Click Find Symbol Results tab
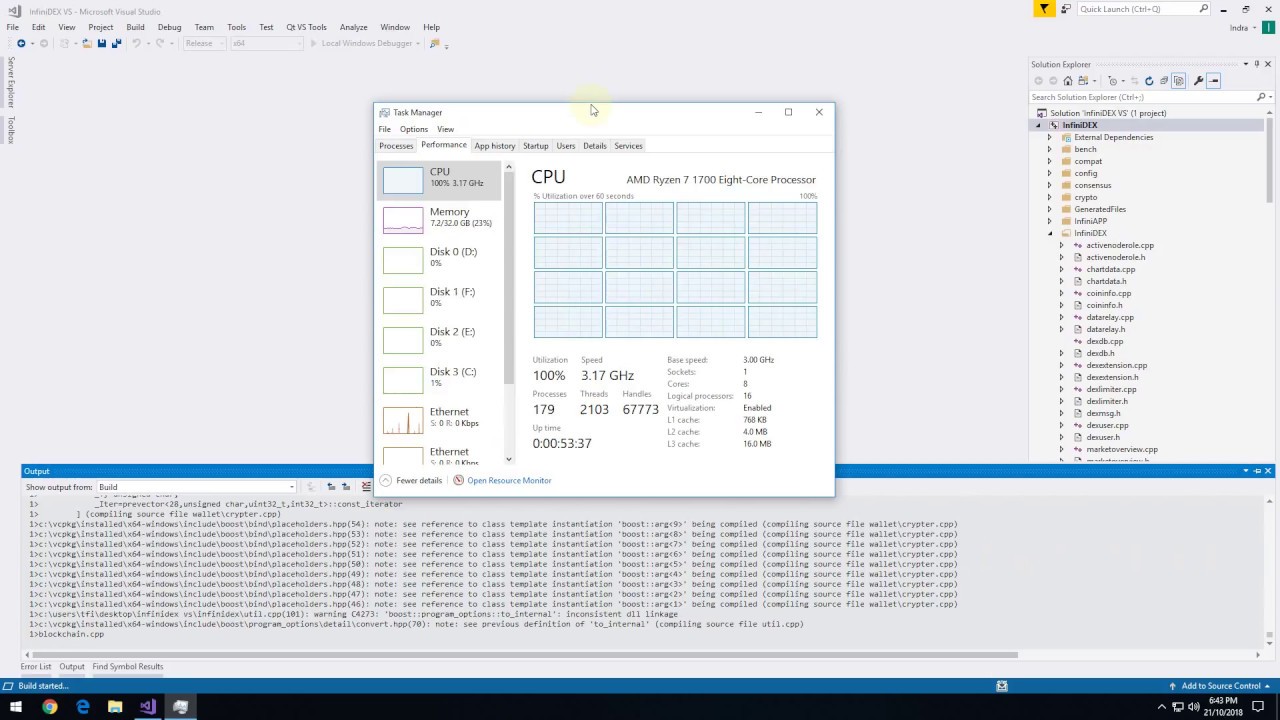This screenshot has width=1280, height=720. point(128,667)
